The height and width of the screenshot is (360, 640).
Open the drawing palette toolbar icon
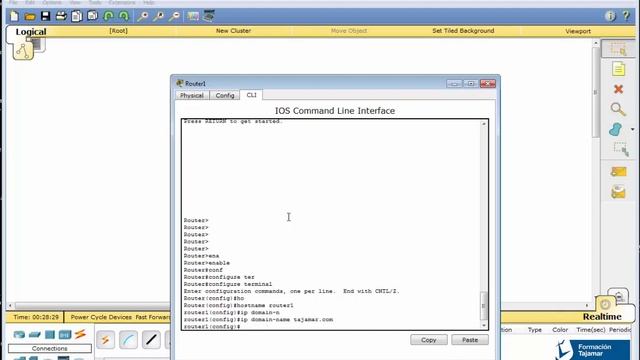(193, 16)
